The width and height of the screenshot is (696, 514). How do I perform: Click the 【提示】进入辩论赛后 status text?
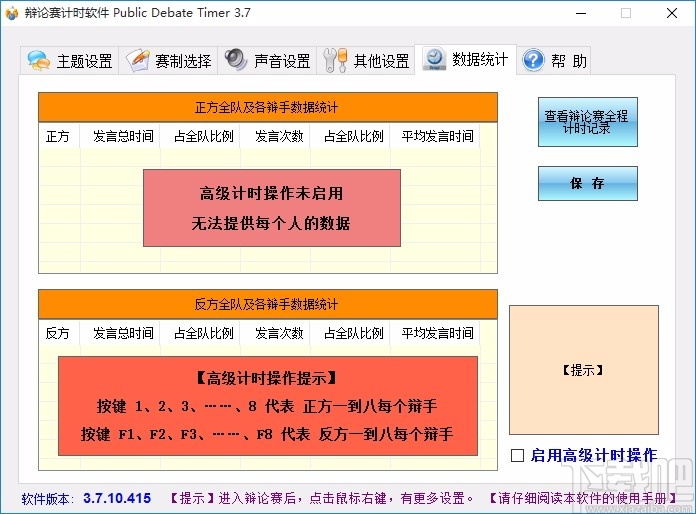[322, 498]
